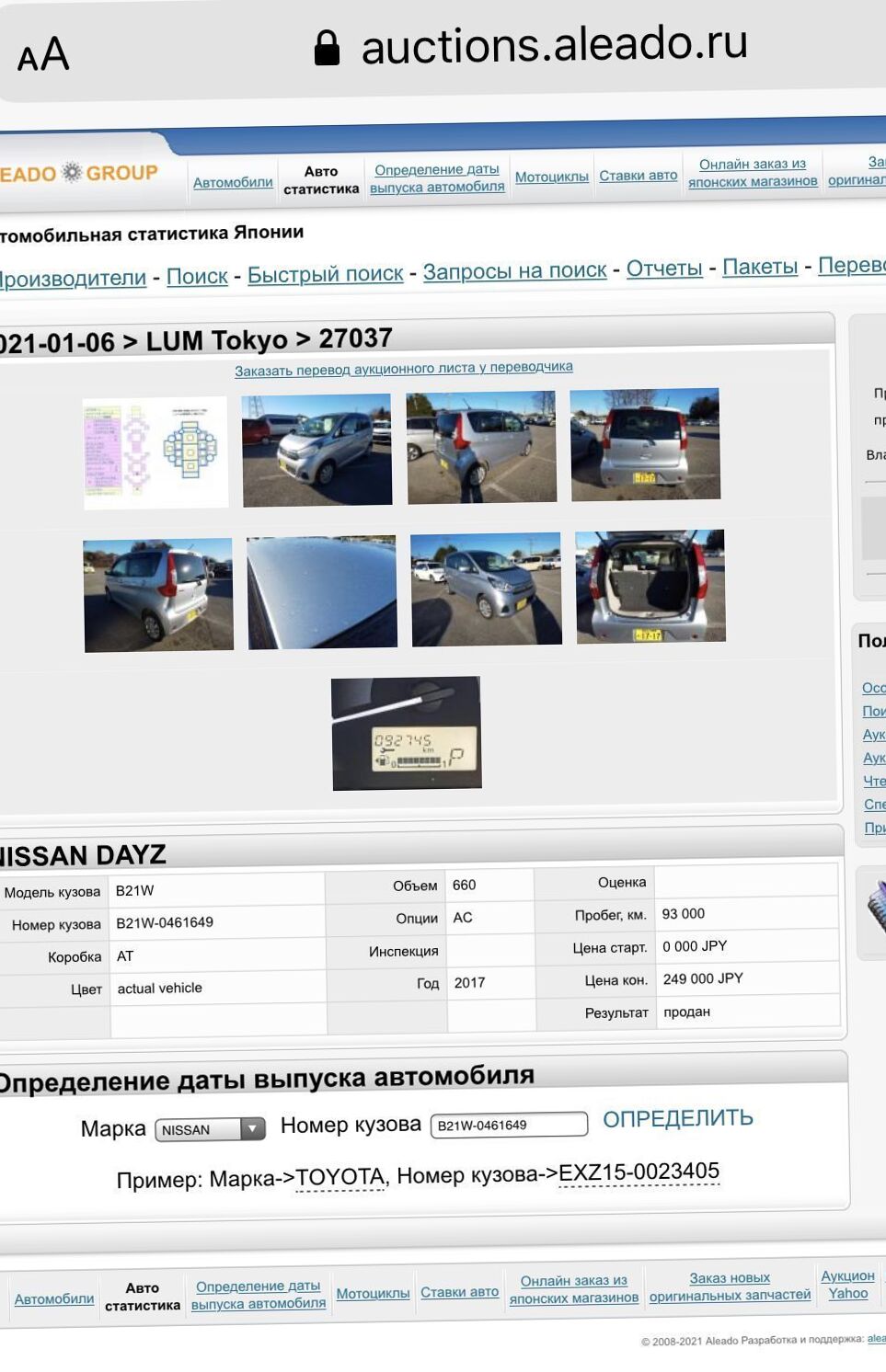Open the Быстрый поиск link
The width and height of the screenshot is (886, 1372).
tap(325, 274)
